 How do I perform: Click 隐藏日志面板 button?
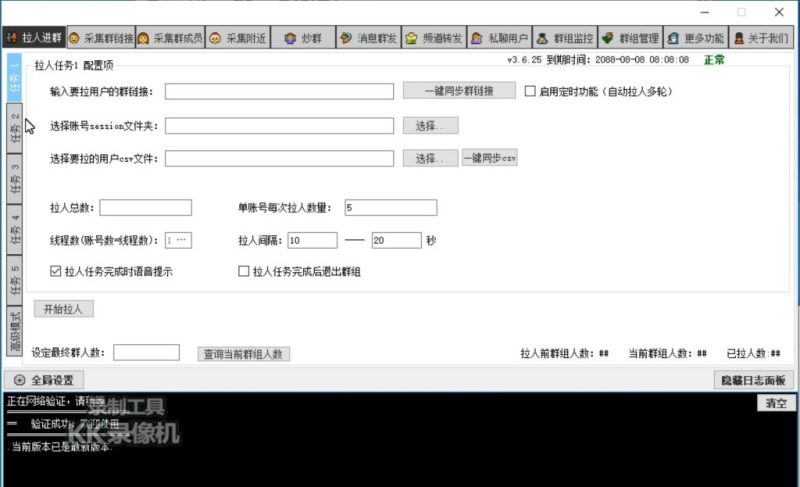(753, 380)
